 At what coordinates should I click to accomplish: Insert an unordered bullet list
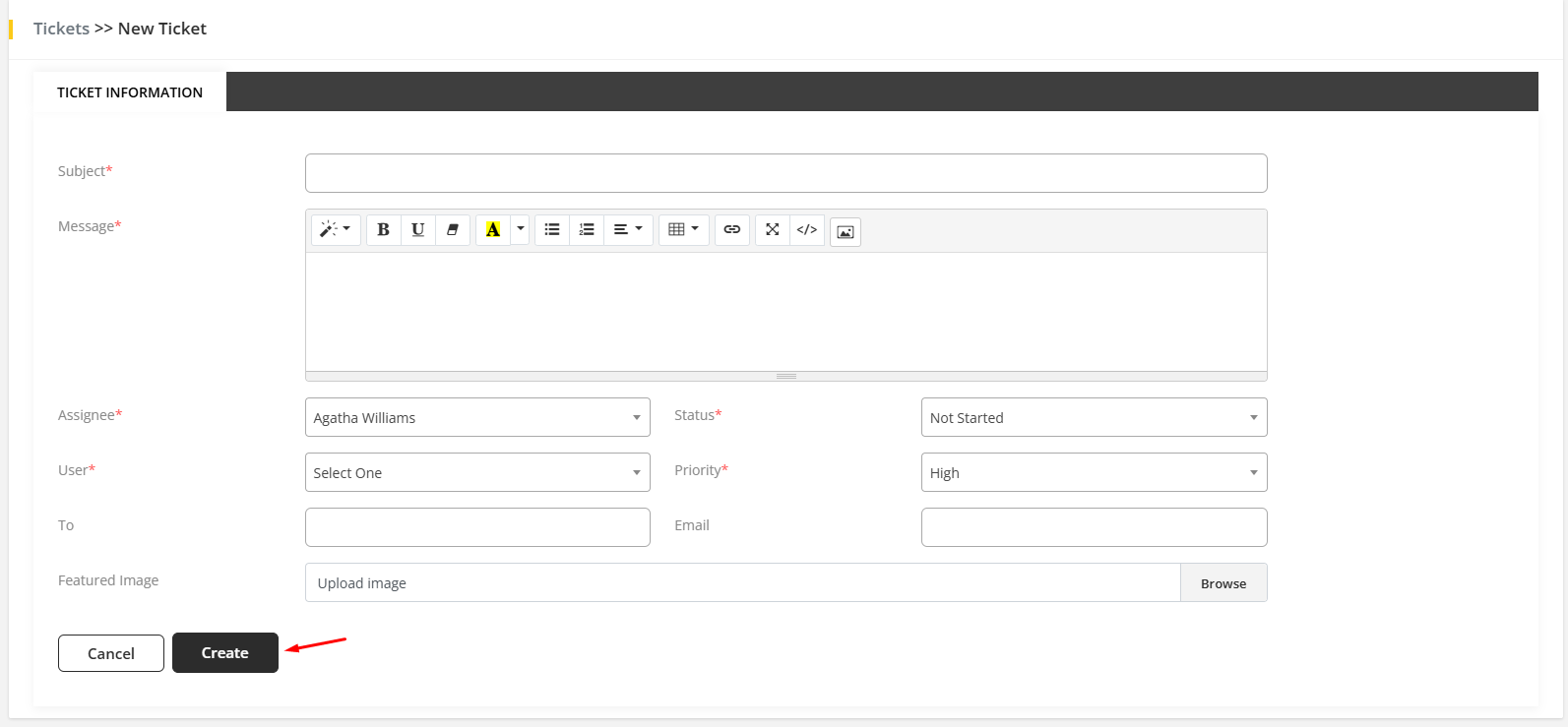552,230
